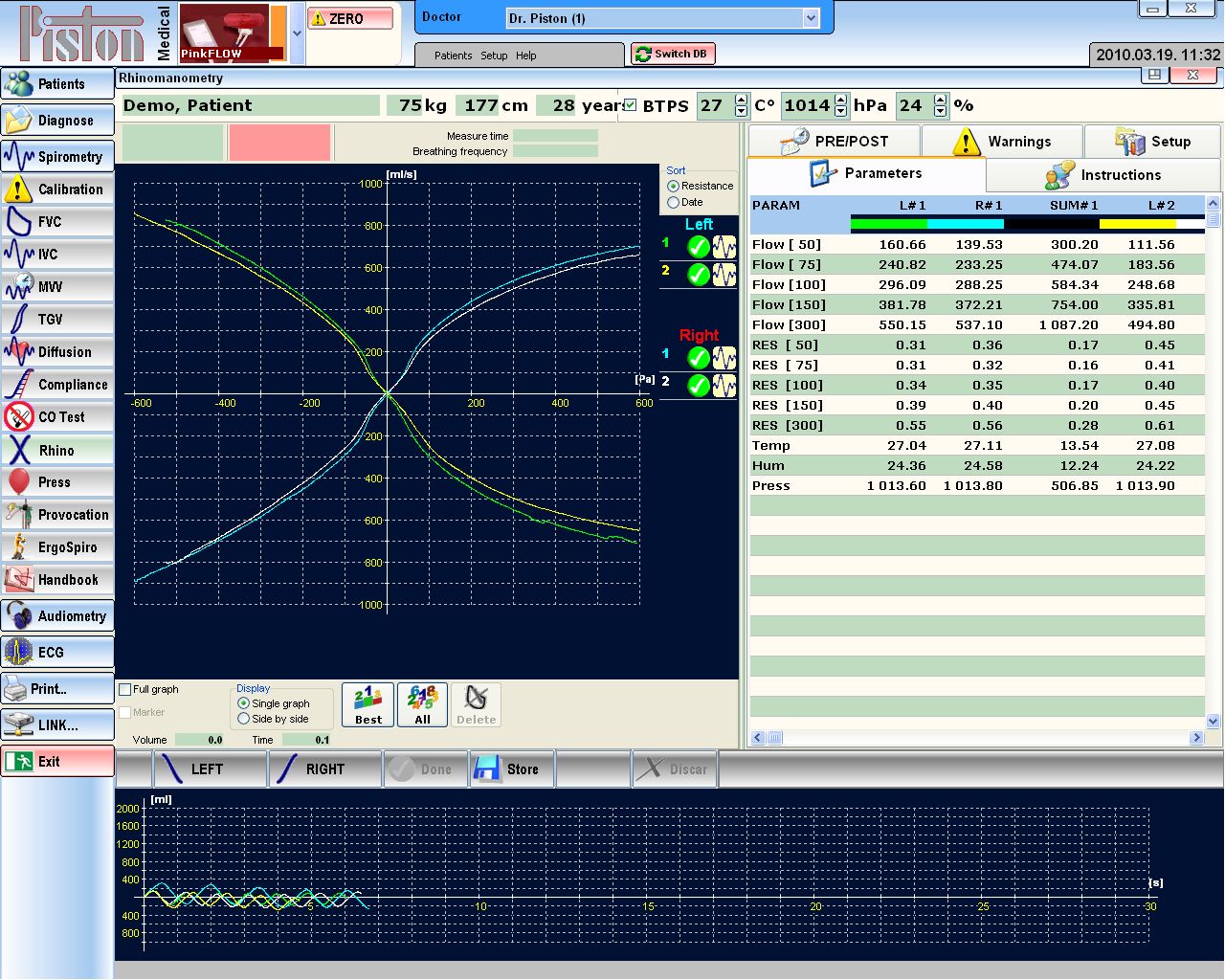
Task: Click the Switch DB button
Action: 672,55
